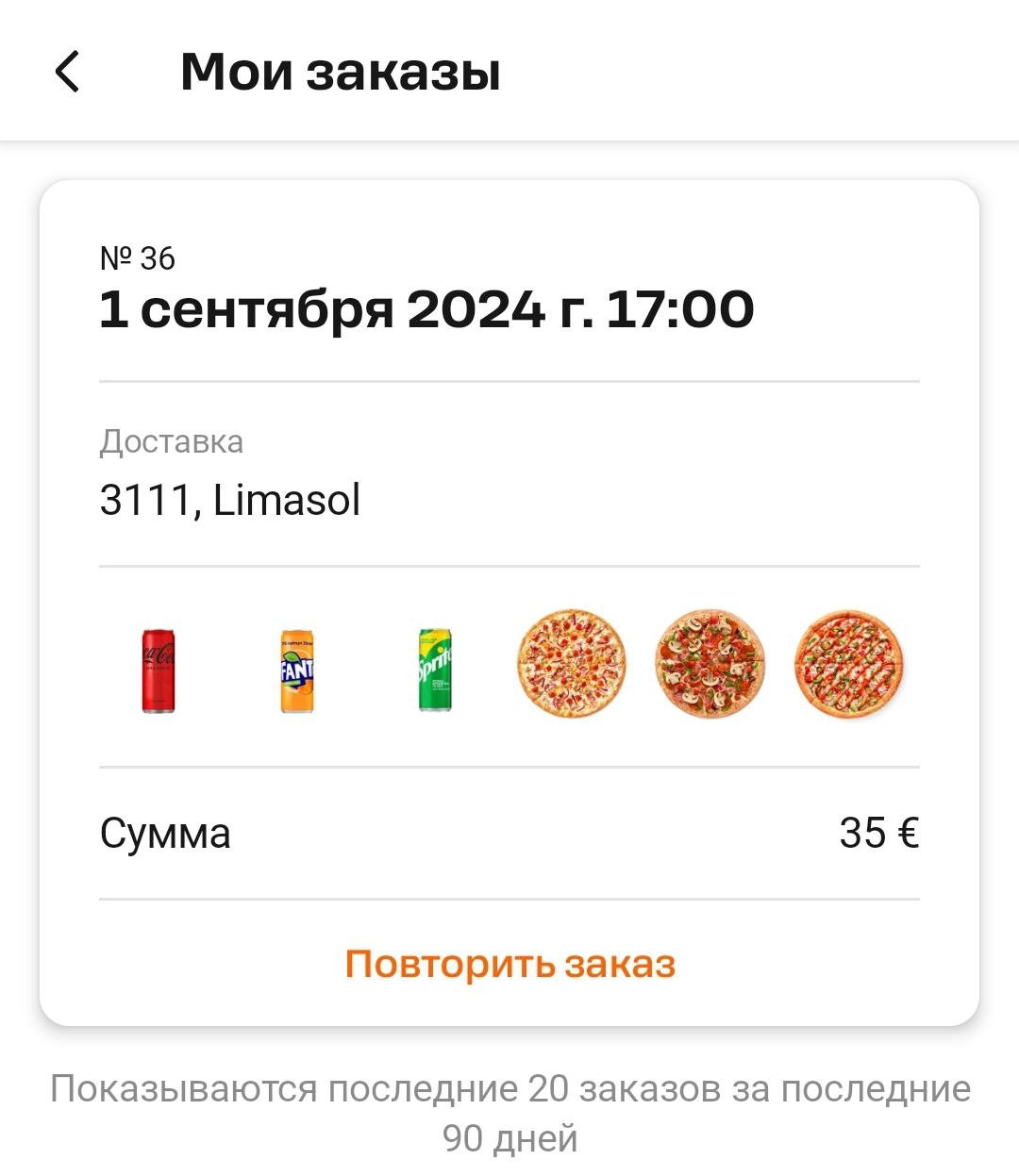Tap the year "2024" in the order heading
1019x1176 pixels.
pyautogui.click(x=476, y=309)
